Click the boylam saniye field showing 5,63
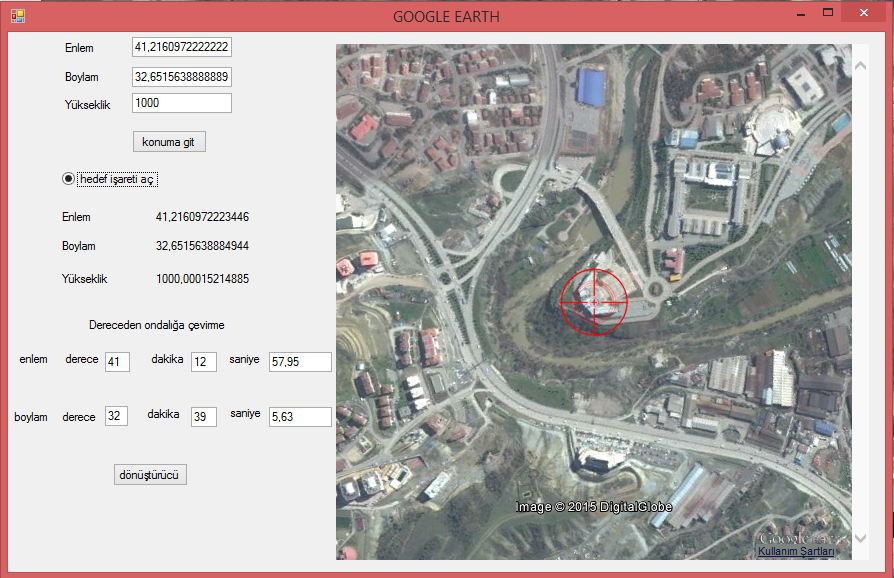The height and width of the screenshot is (578, 894). 300,417
